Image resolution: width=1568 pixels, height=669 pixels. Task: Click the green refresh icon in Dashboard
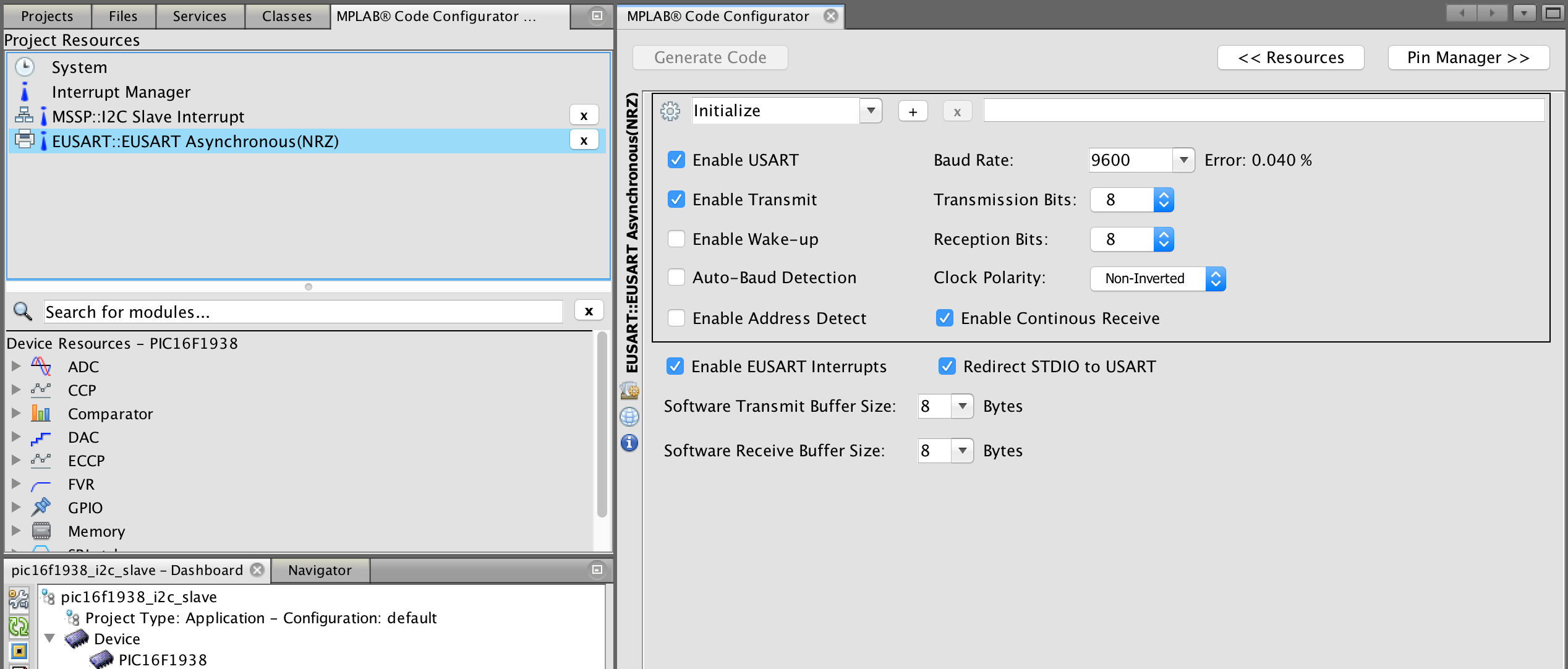(x=19, y=626)
